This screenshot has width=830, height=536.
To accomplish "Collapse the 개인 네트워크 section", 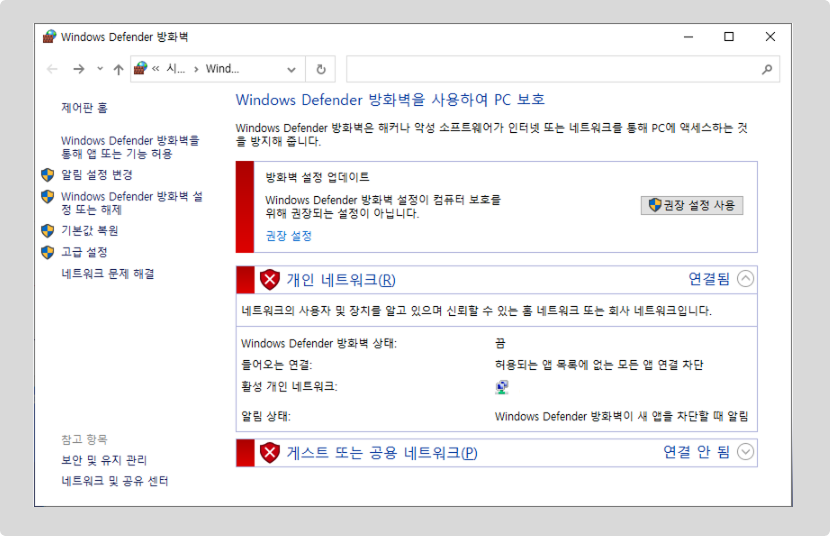I will [x=745, y=279].
